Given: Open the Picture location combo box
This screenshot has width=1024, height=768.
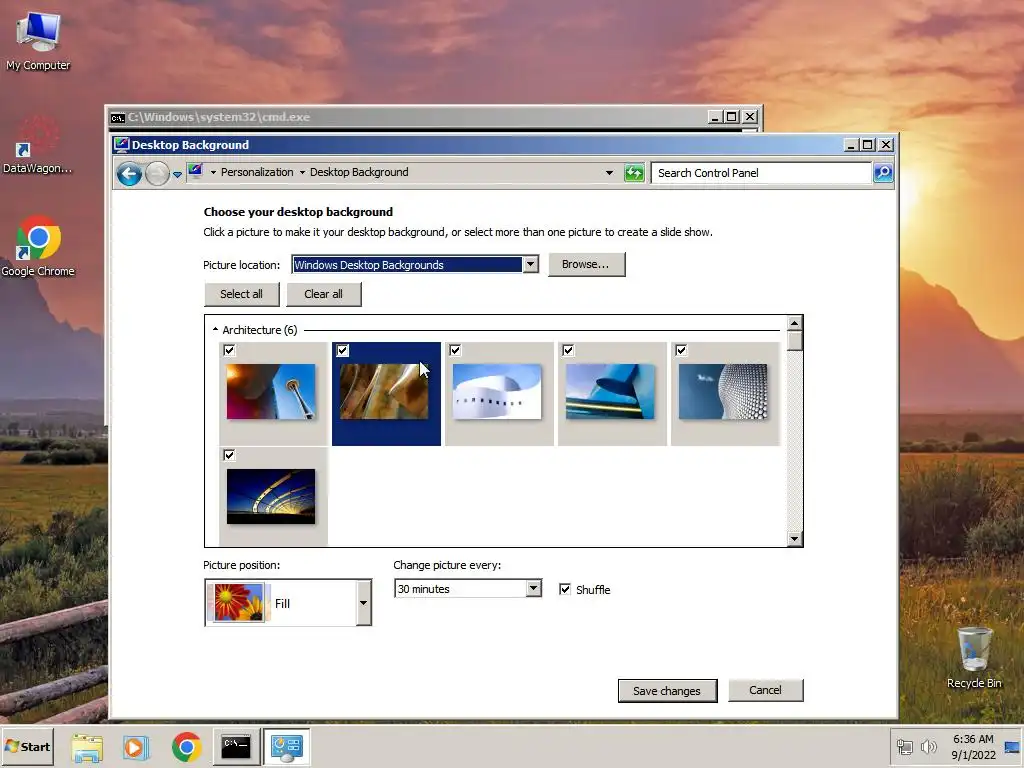Looking at the screenshot, I should click(x=415, y=264).
